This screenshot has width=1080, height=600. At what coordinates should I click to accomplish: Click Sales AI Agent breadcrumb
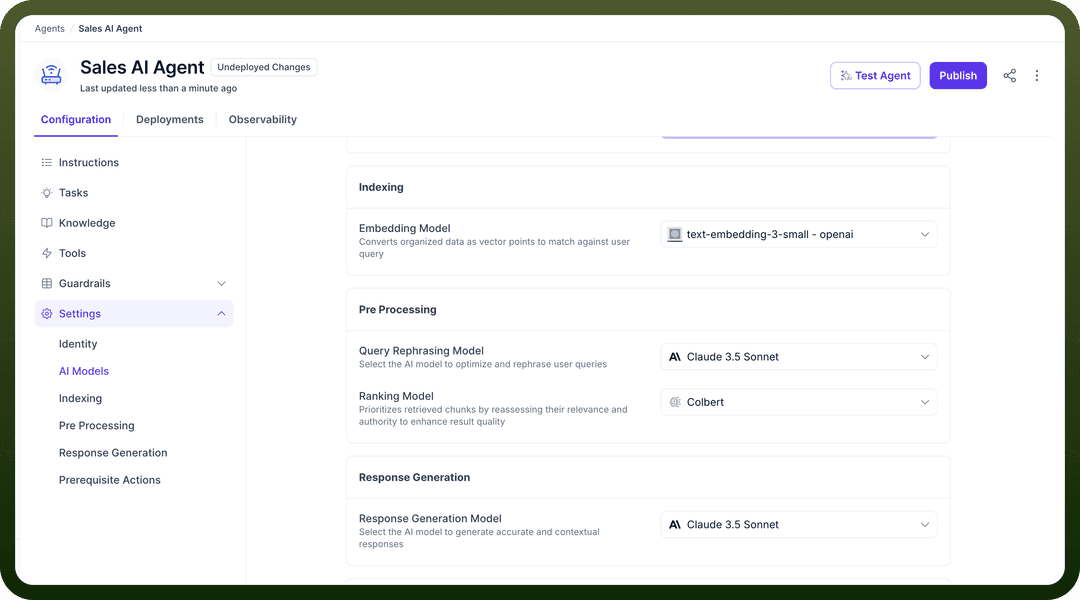point(110,29)
